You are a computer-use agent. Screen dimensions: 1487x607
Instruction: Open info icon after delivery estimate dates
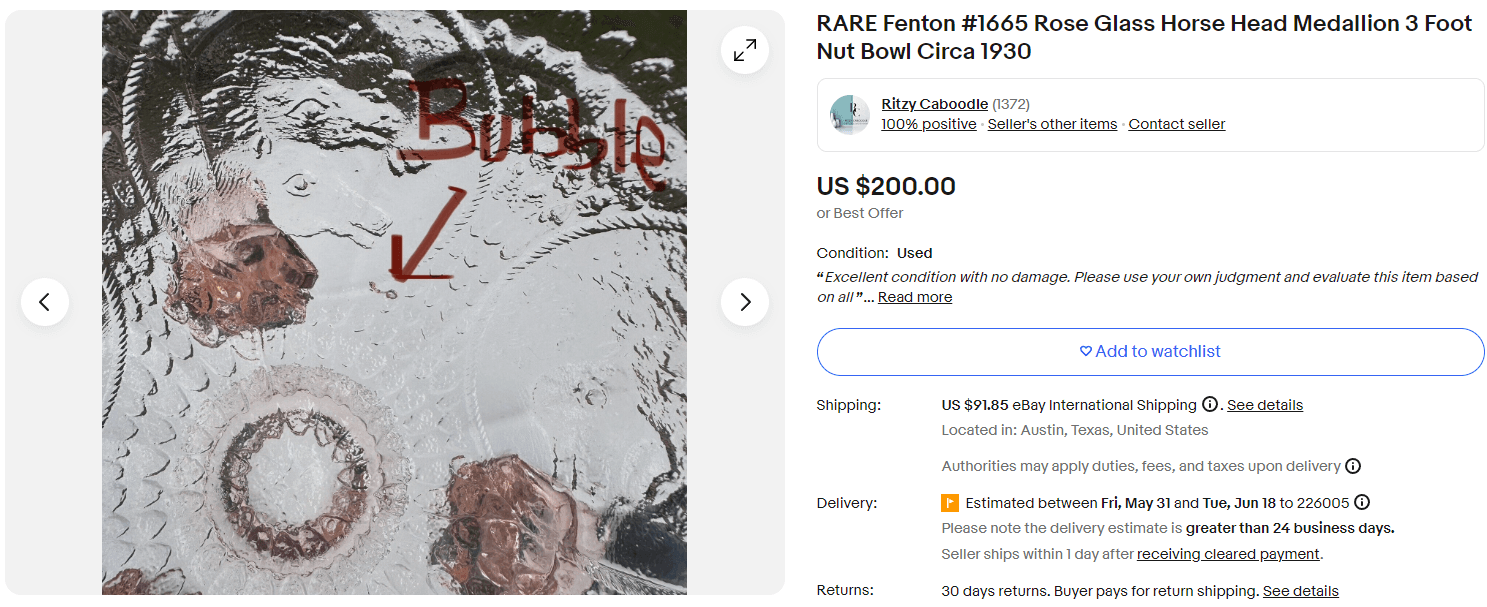pyautogui.click(x=1362, y=503)
